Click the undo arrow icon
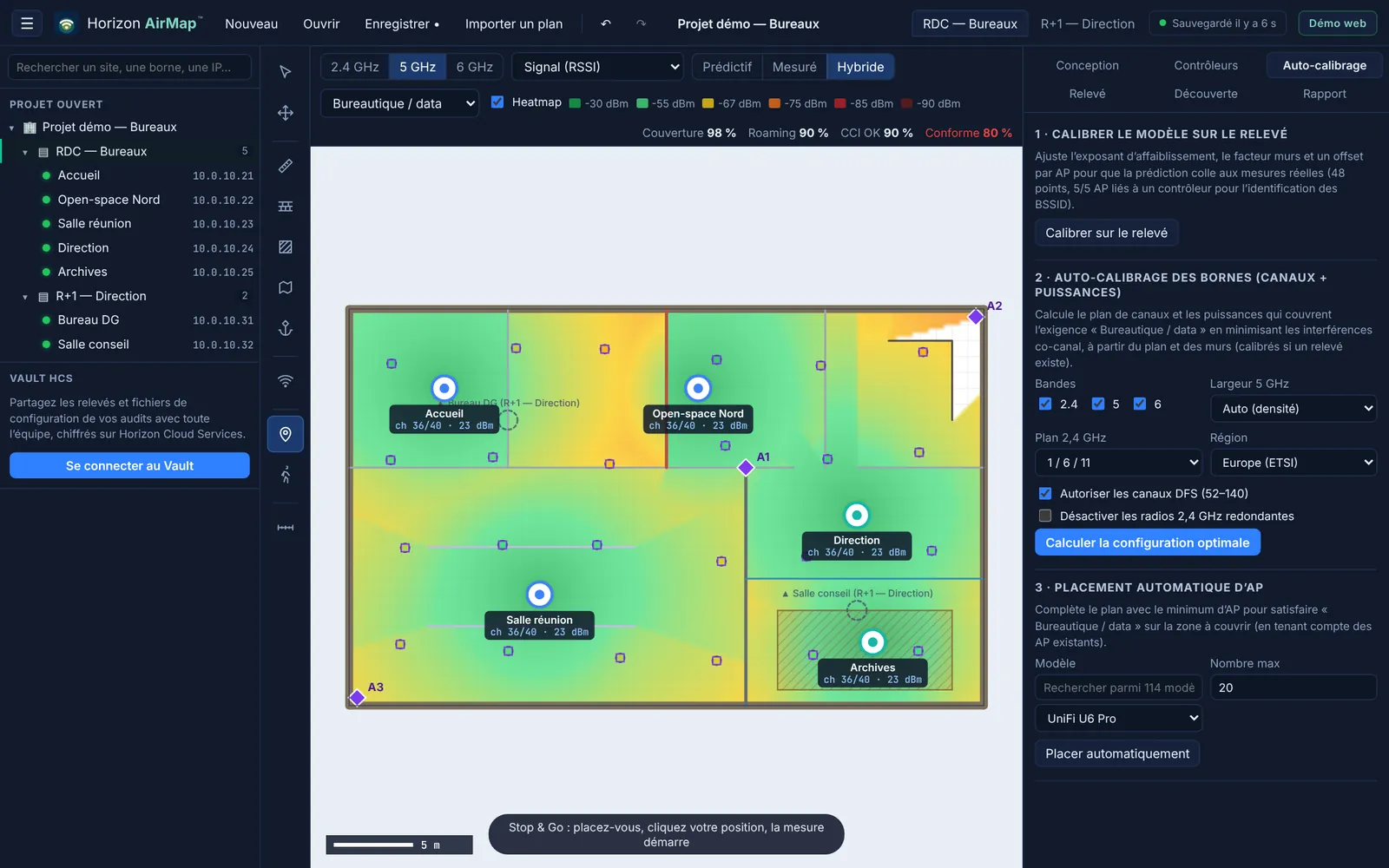This screenshot has height=868, width=1389. point(606,23)
